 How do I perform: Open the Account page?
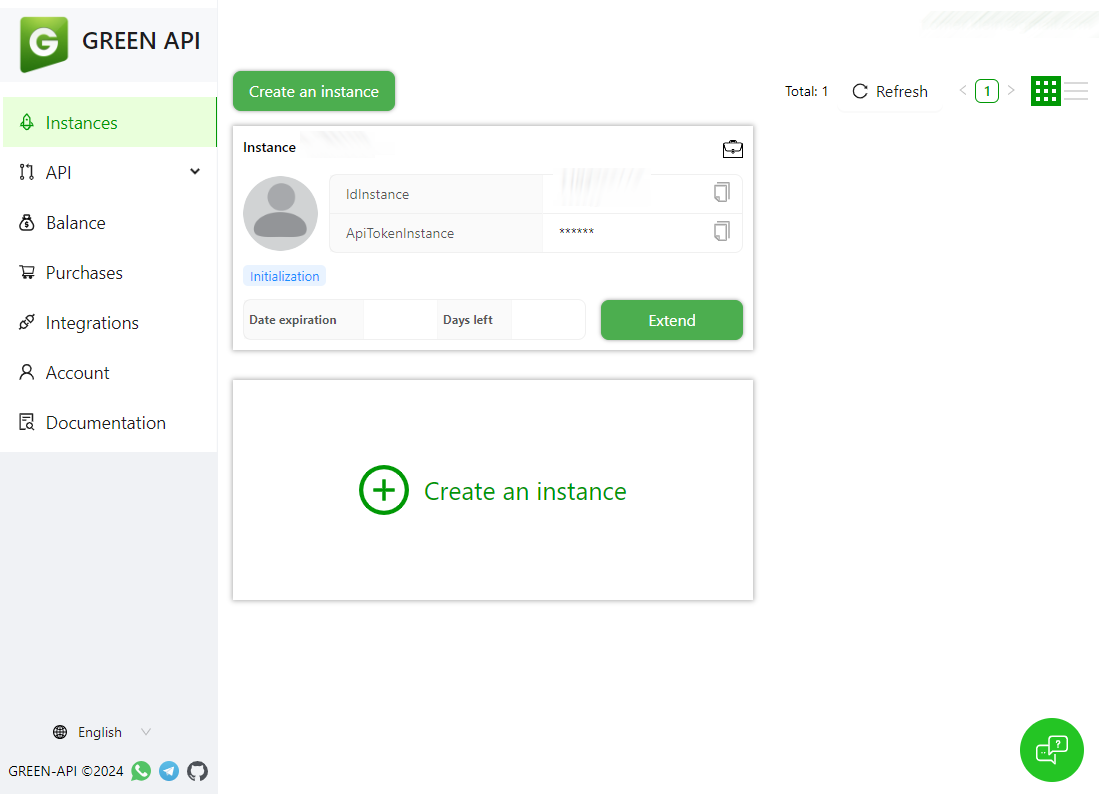coord(109,373)
